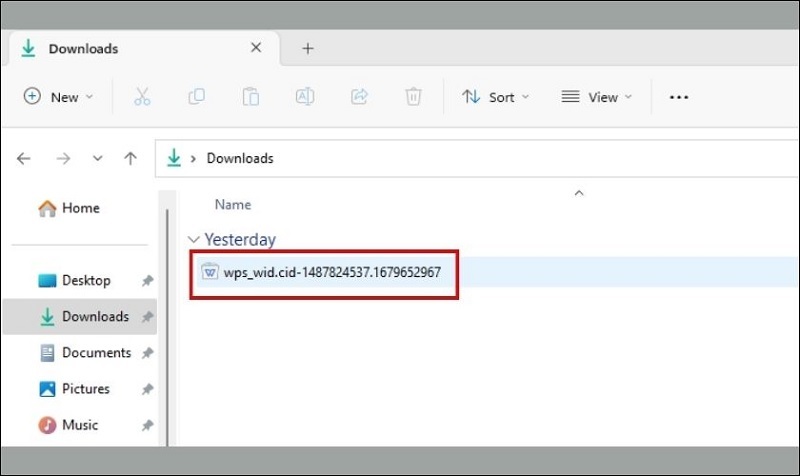Click the Copy icon in toolbar
800x476 pixels.
(x=196, y=97)
